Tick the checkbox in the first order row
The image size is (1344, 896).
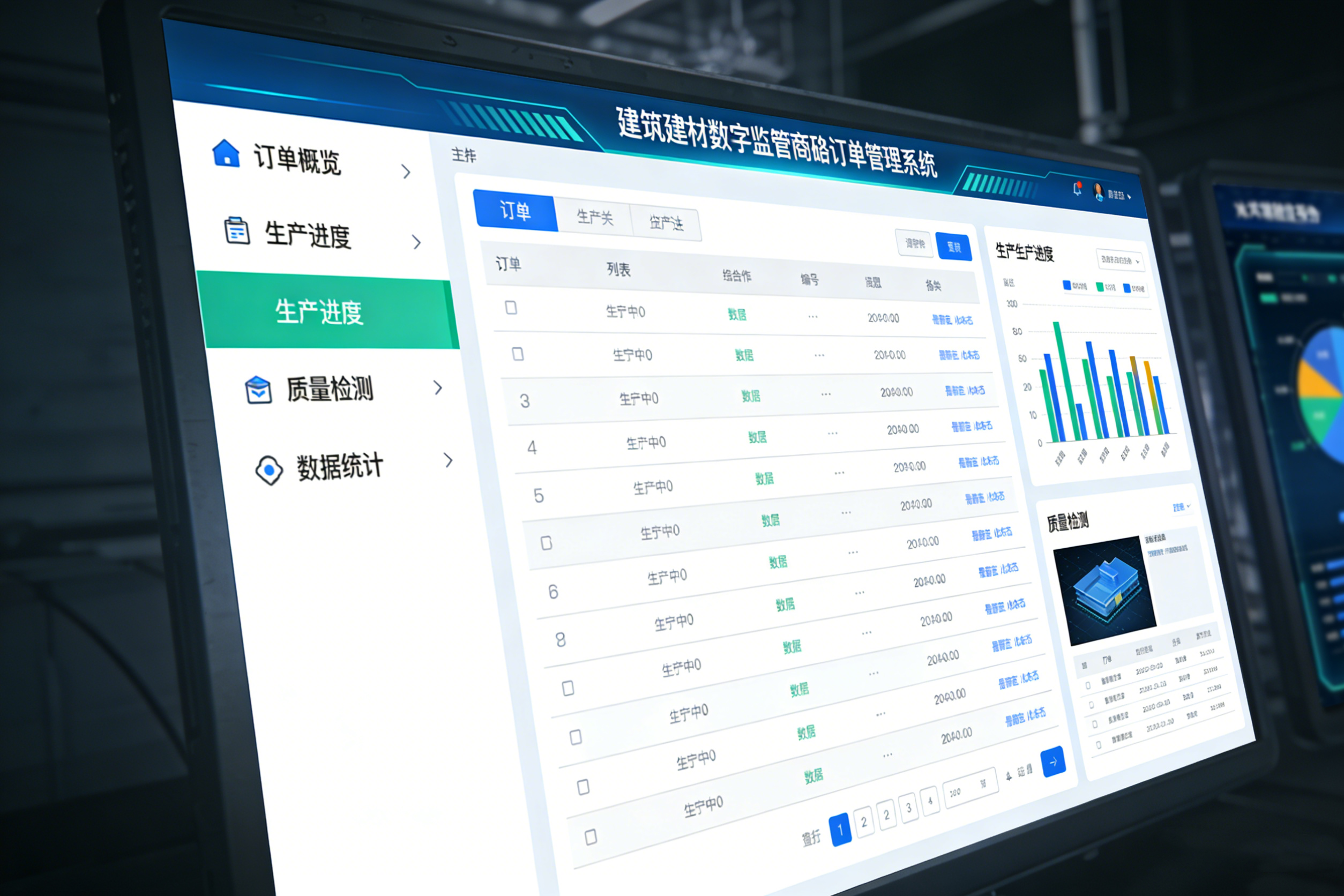pos(511,308)
